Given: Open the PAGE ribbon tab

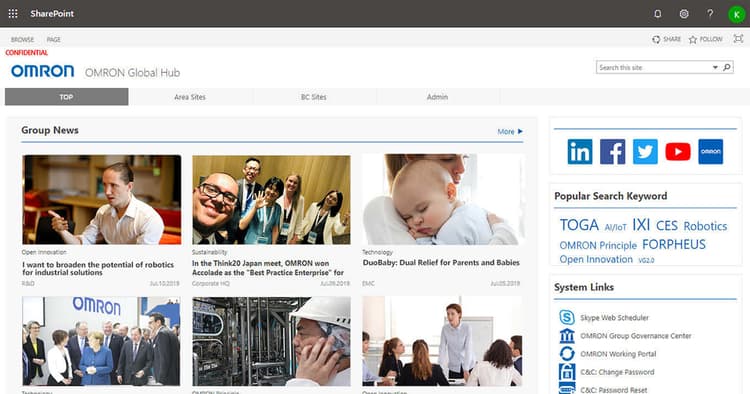Looking at the screenshot, I should tap(54, 40).
